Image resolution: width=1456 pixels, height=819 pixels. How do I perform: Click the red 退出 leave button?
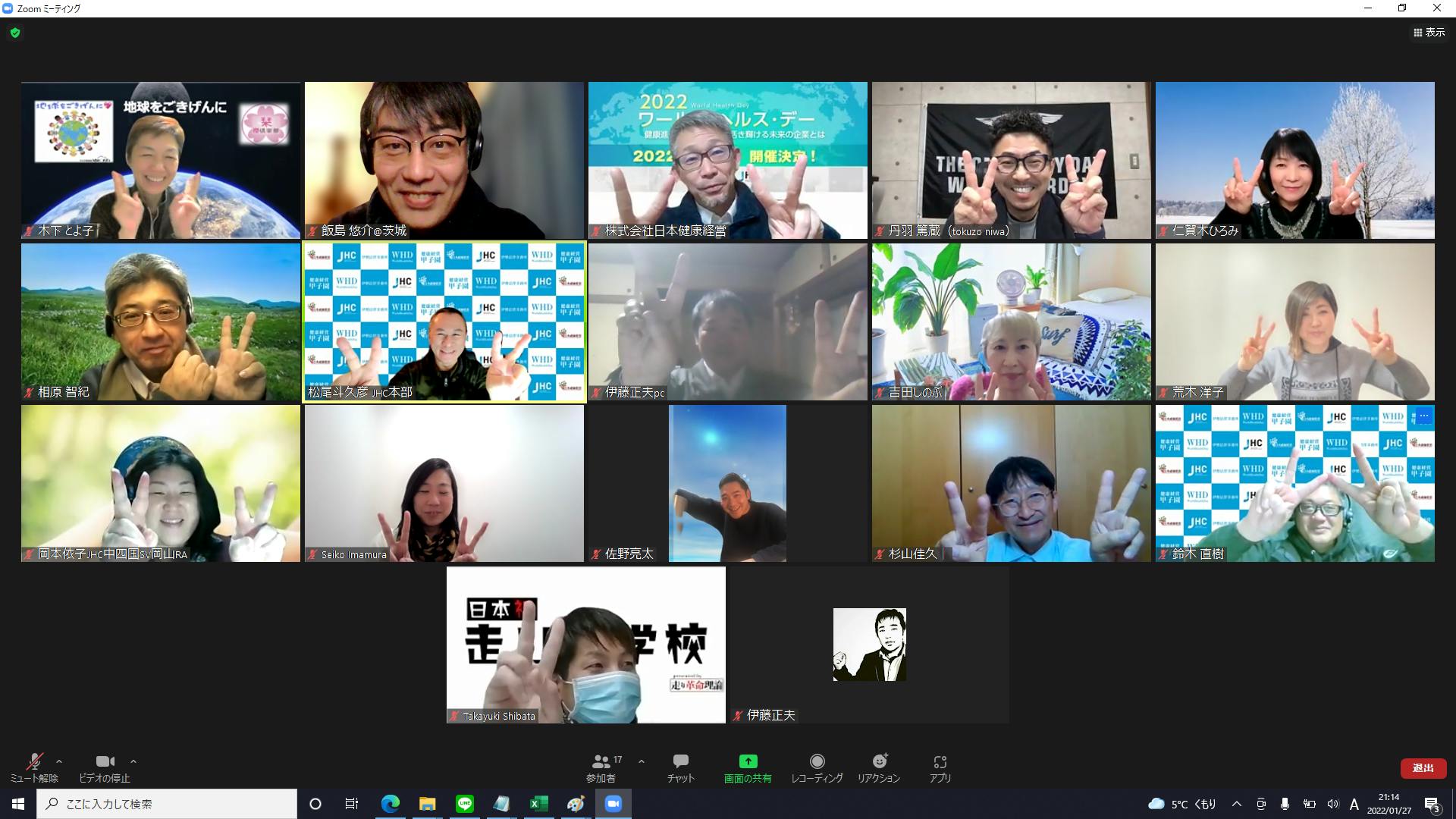click(x=1423, y=768)
